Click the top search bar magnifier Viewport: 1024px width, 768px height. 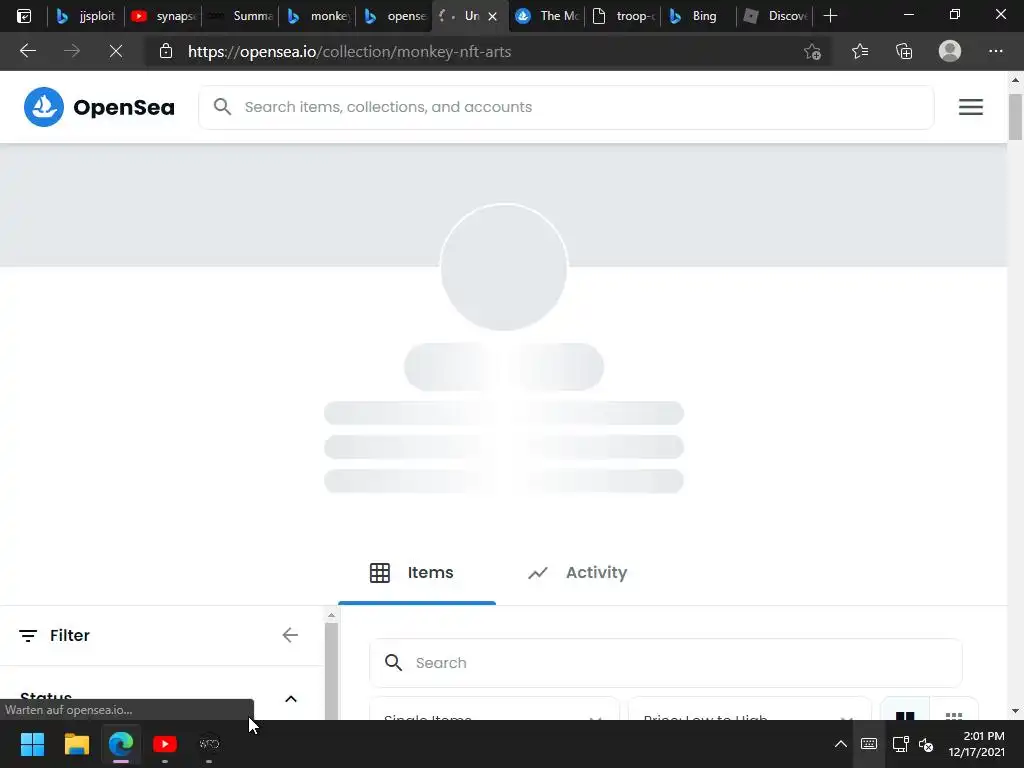click(222, 106)
